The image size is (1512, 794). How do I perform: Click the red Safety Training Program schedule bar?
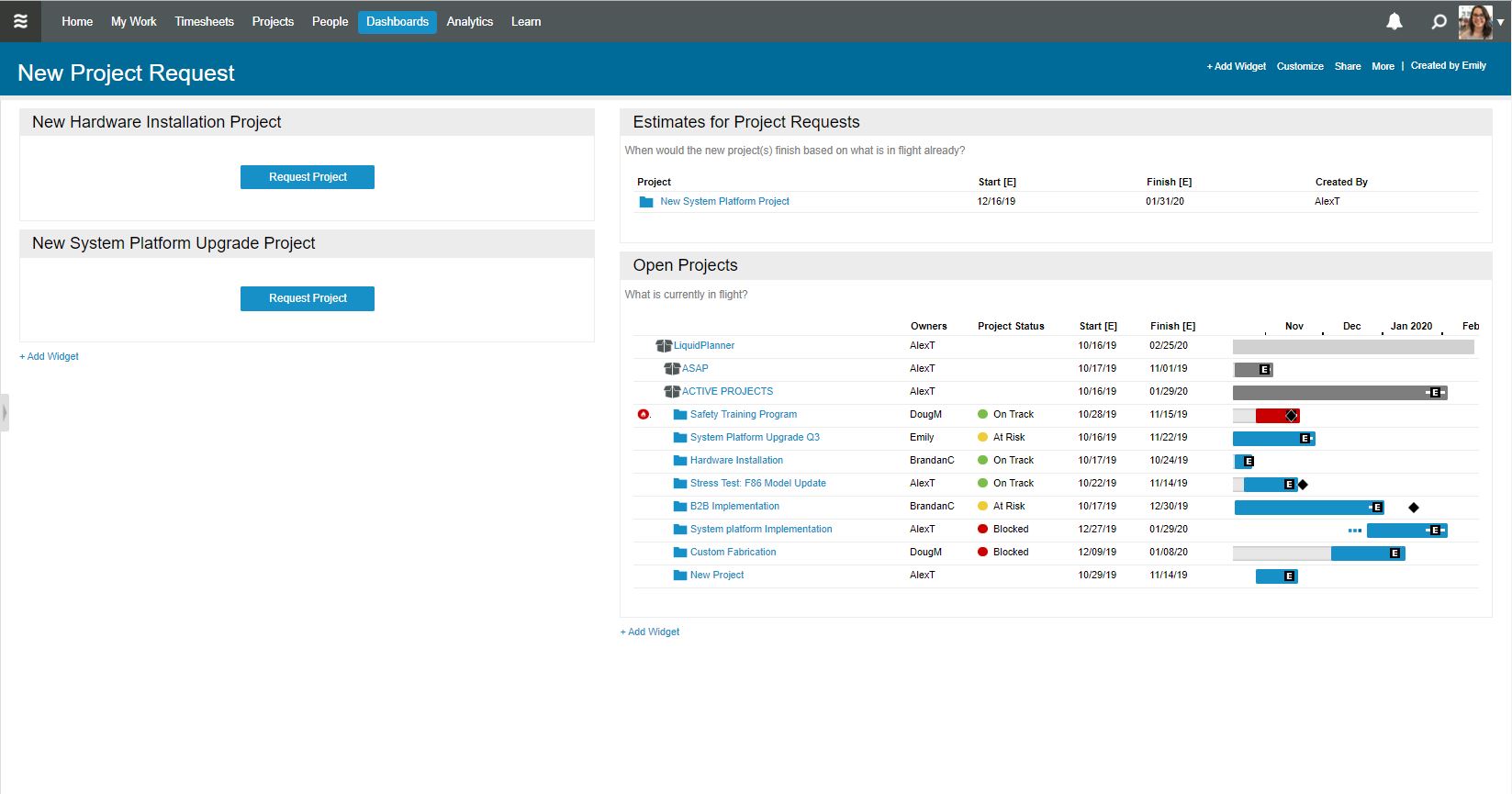click(1272, 416)
